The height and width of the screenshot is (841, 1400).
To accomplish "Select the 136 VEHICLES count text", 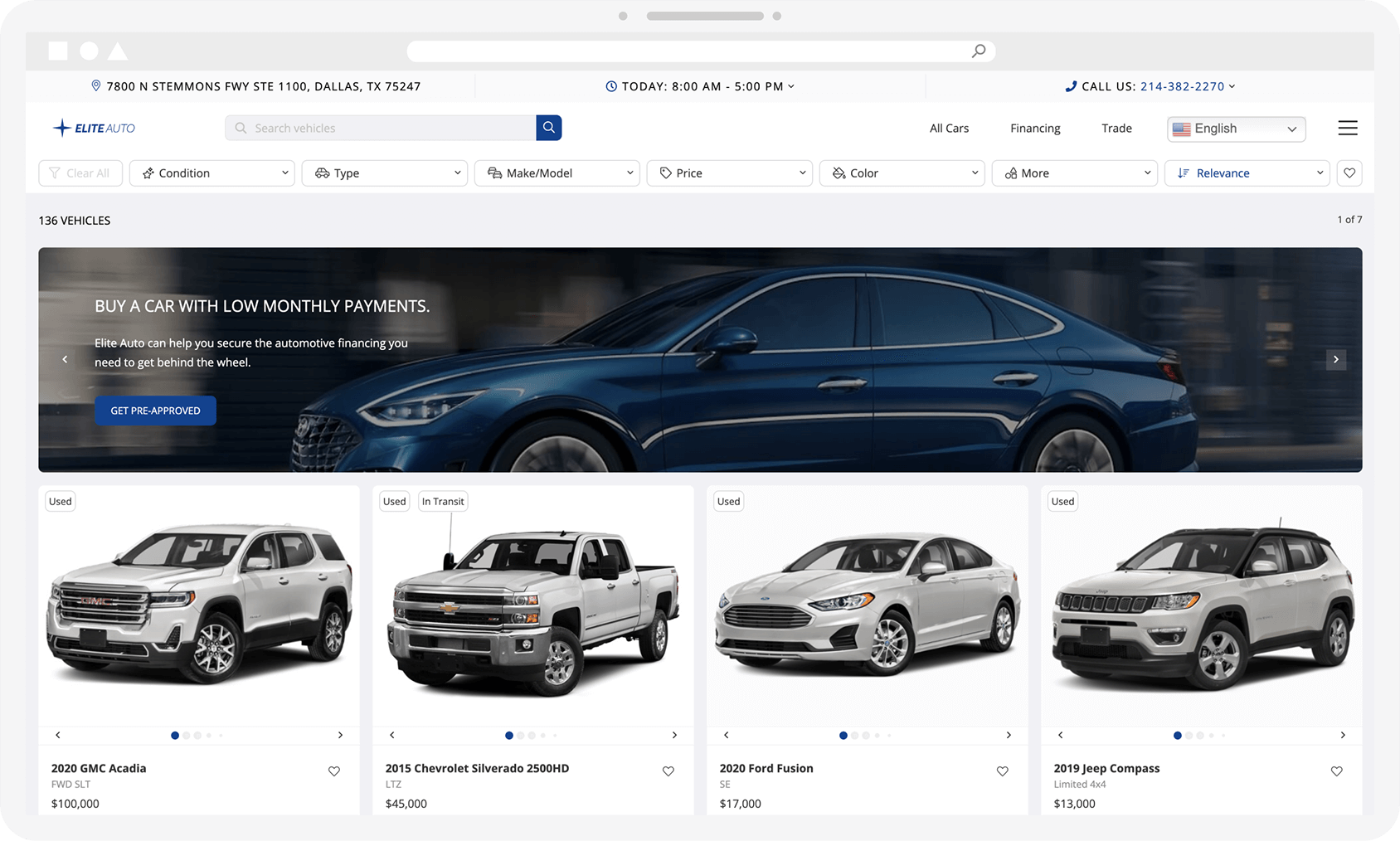I will [x=75, y=221].
